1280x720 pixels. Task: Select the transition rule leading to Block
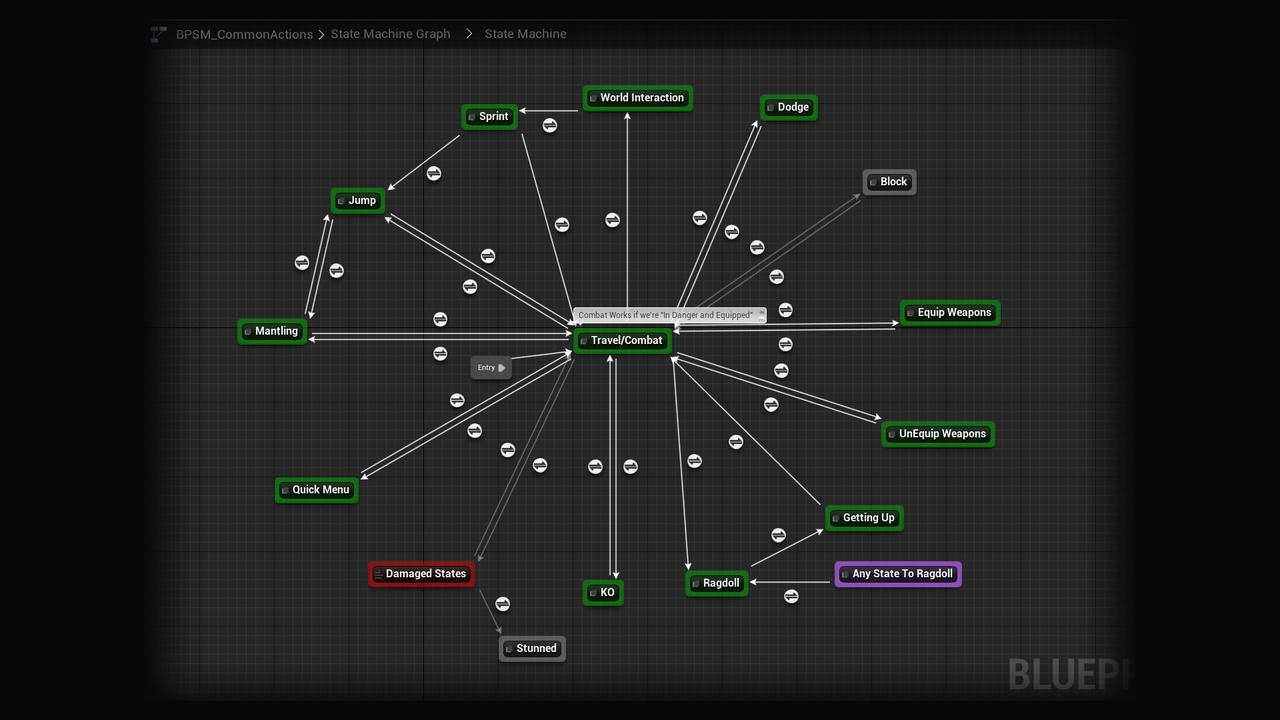(x=777, y=276)
